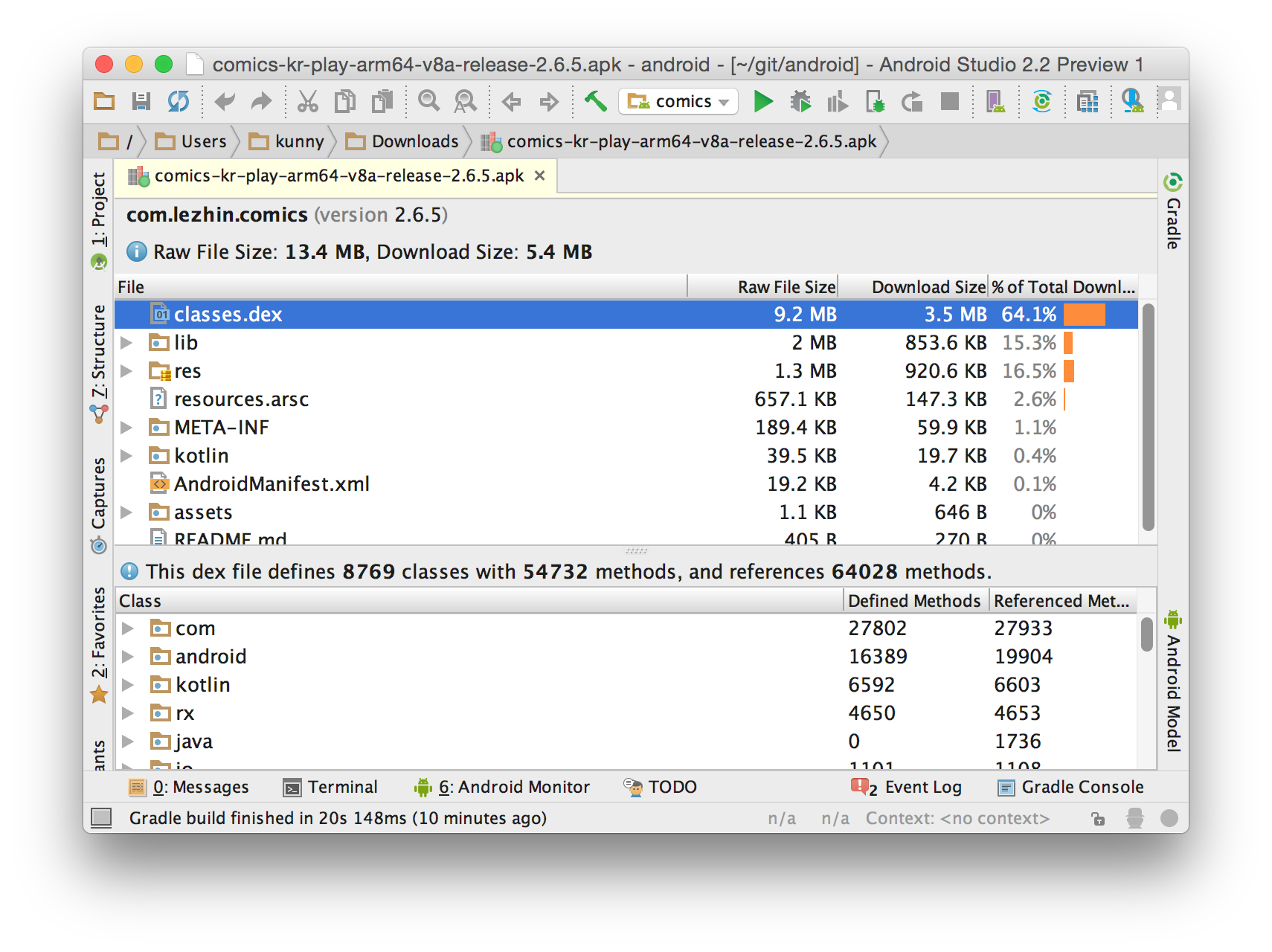Open the 1: Project tool window
Viewport: 1272px width, 952px height.
[x=99, y=220]
